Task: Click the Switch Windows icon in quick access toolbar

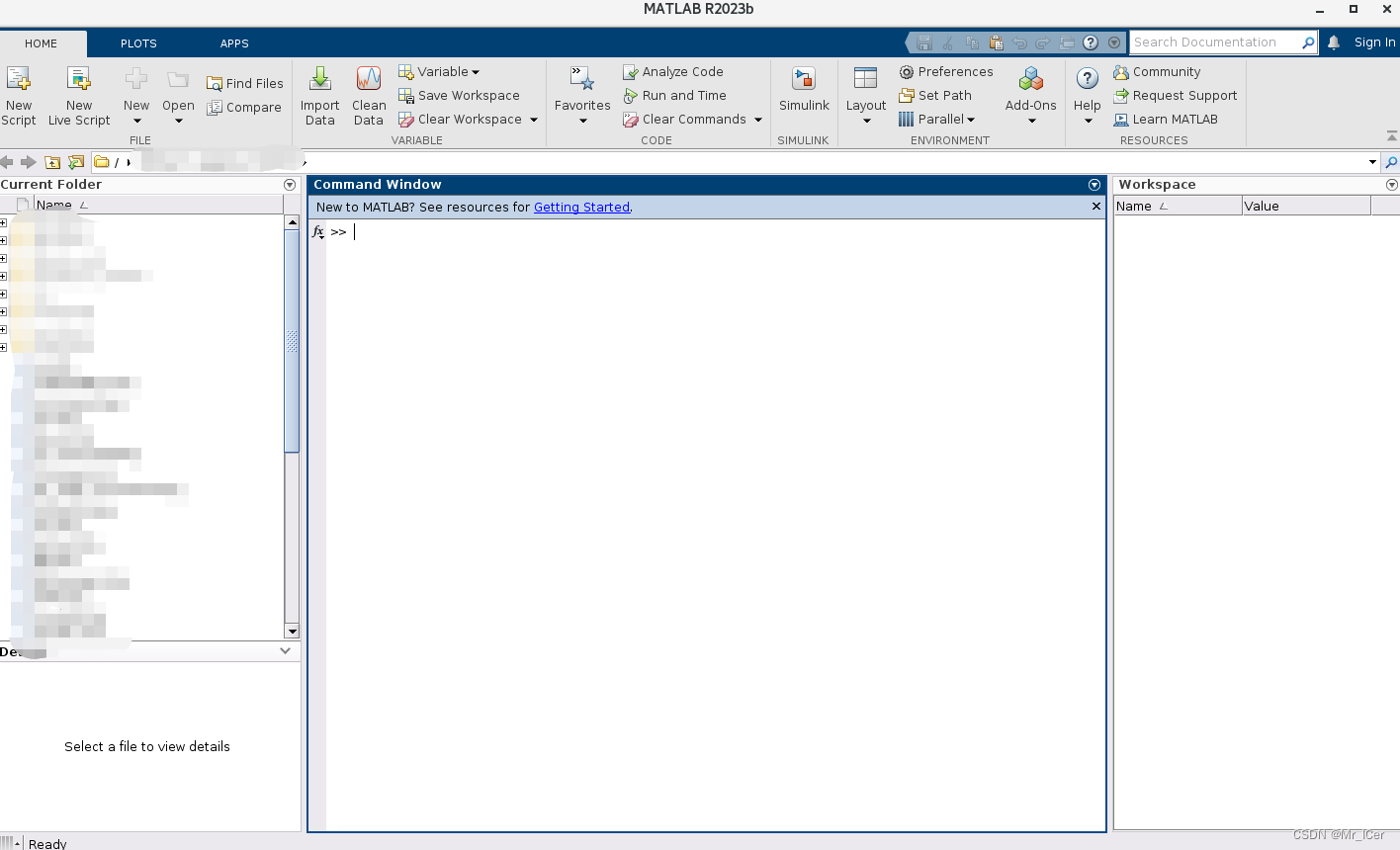Action: pyautogui.click(x=1067, y=42)
